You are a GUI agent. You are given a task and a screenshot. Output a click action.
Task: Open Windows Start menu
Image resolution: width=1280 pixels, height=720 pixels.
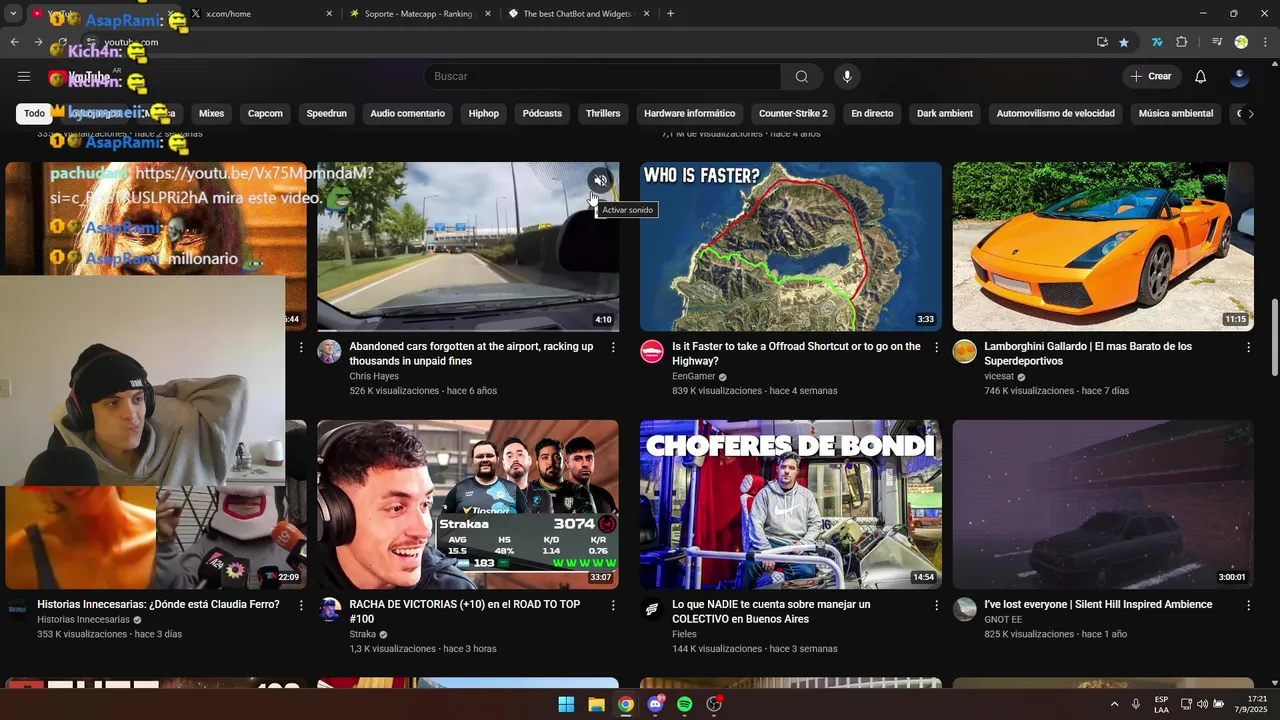[x=566, y=704]
